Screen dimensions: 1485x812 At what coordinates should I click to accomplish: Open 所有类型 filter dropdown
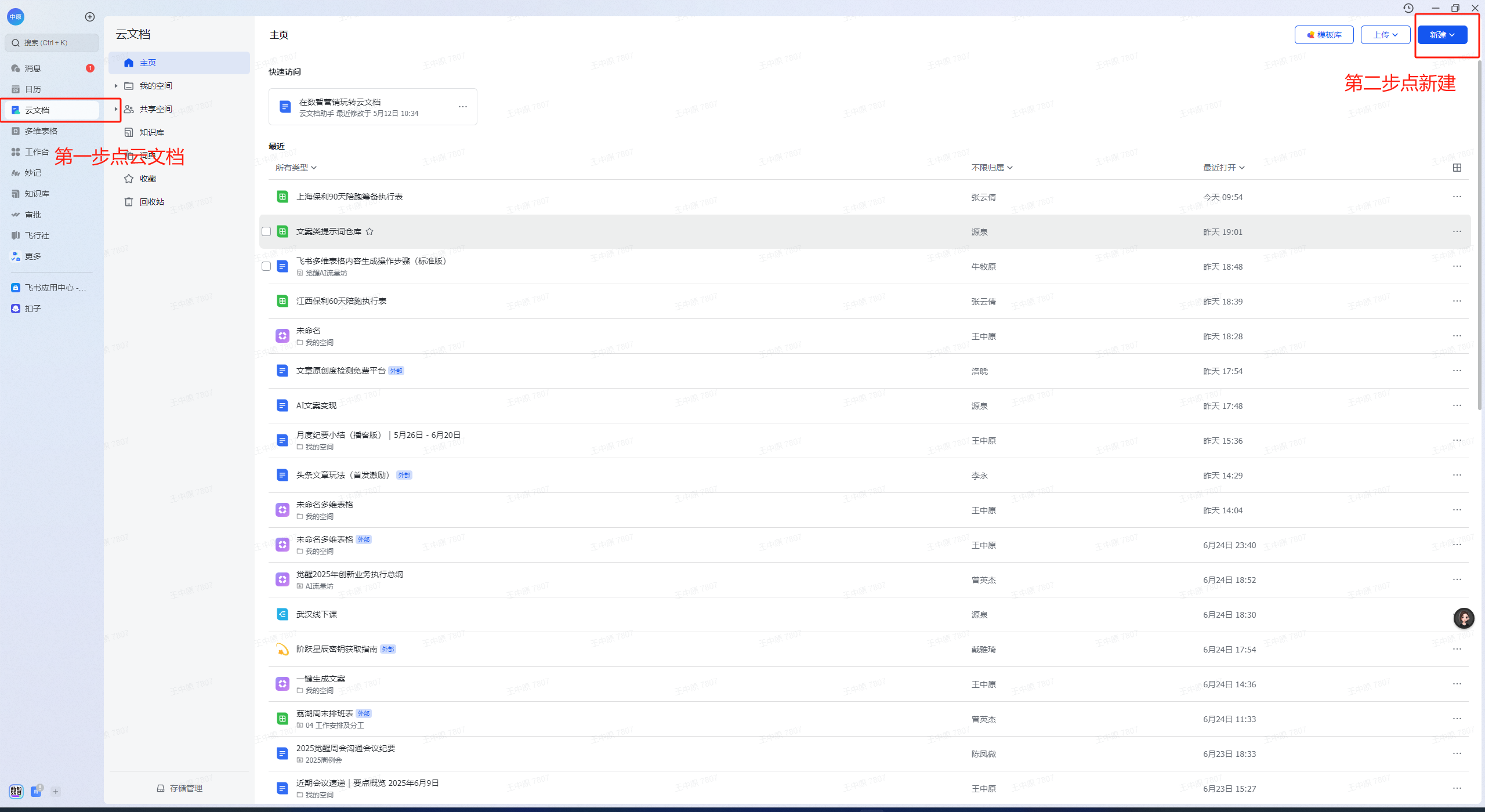pyautogui.click(x=296, y=168)
